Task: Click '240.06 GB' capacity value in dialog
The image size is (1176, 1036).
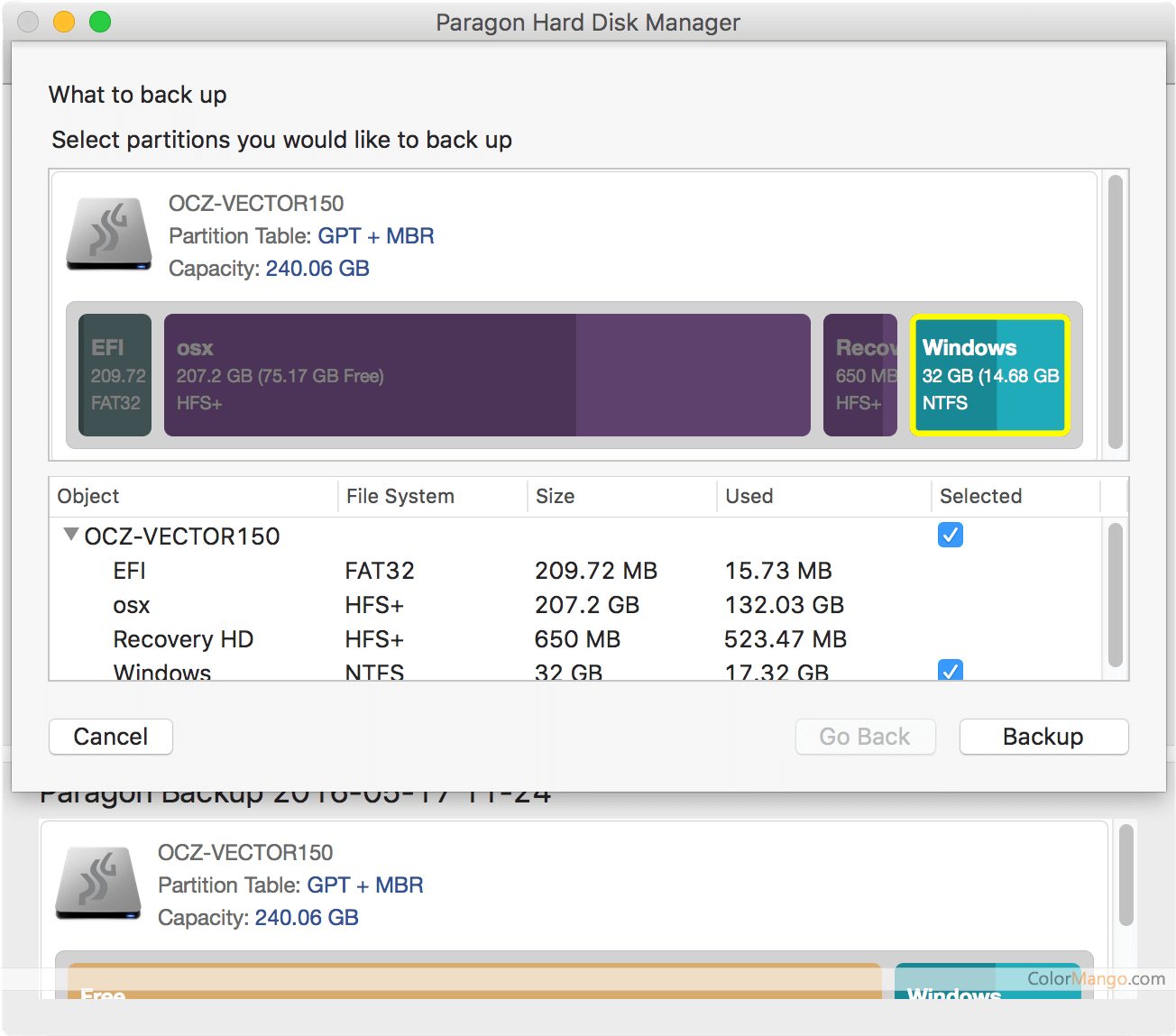Action: click(x=317, y=269)
